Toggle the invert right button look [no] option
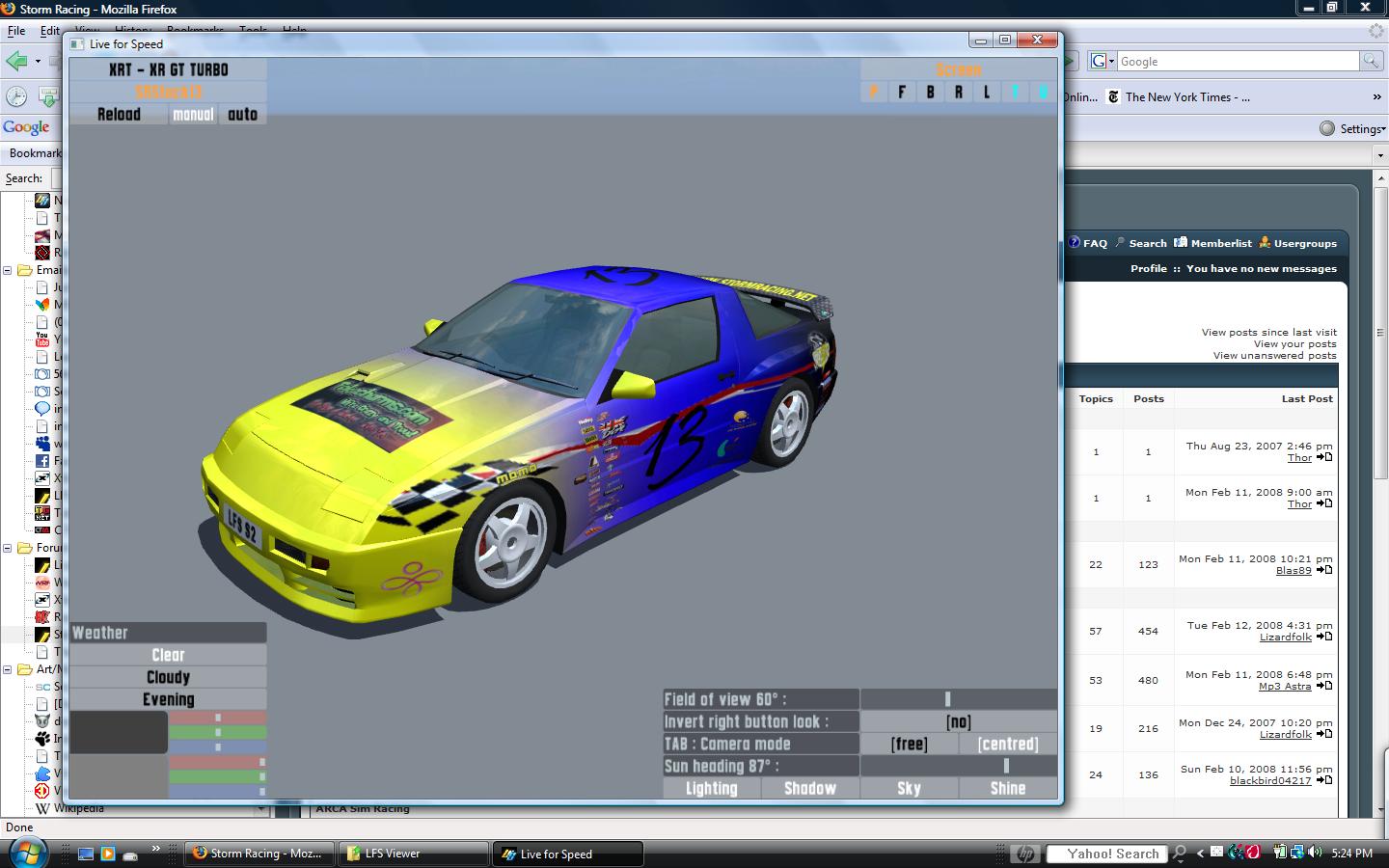The image size is (1389, 868). 959,721
